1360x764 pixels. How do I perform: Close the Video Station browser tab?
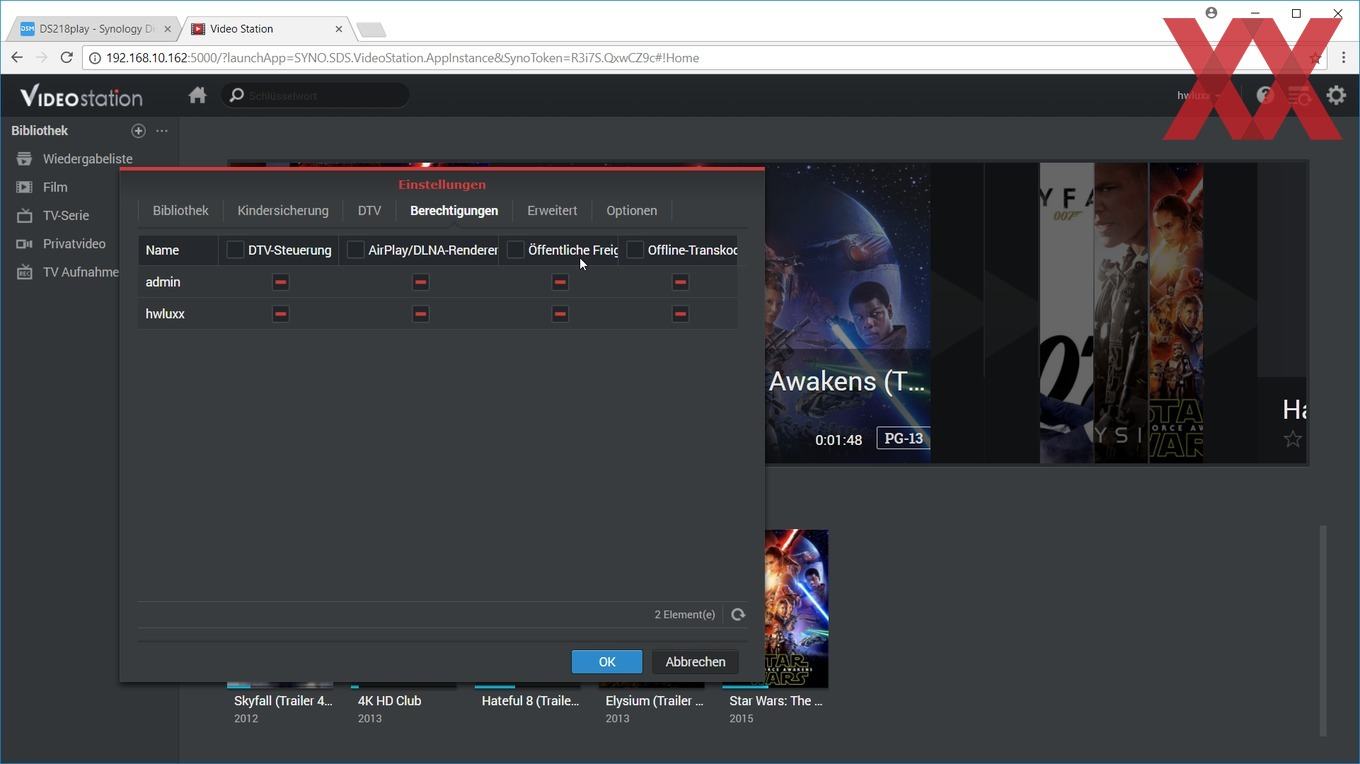(338, 29)
